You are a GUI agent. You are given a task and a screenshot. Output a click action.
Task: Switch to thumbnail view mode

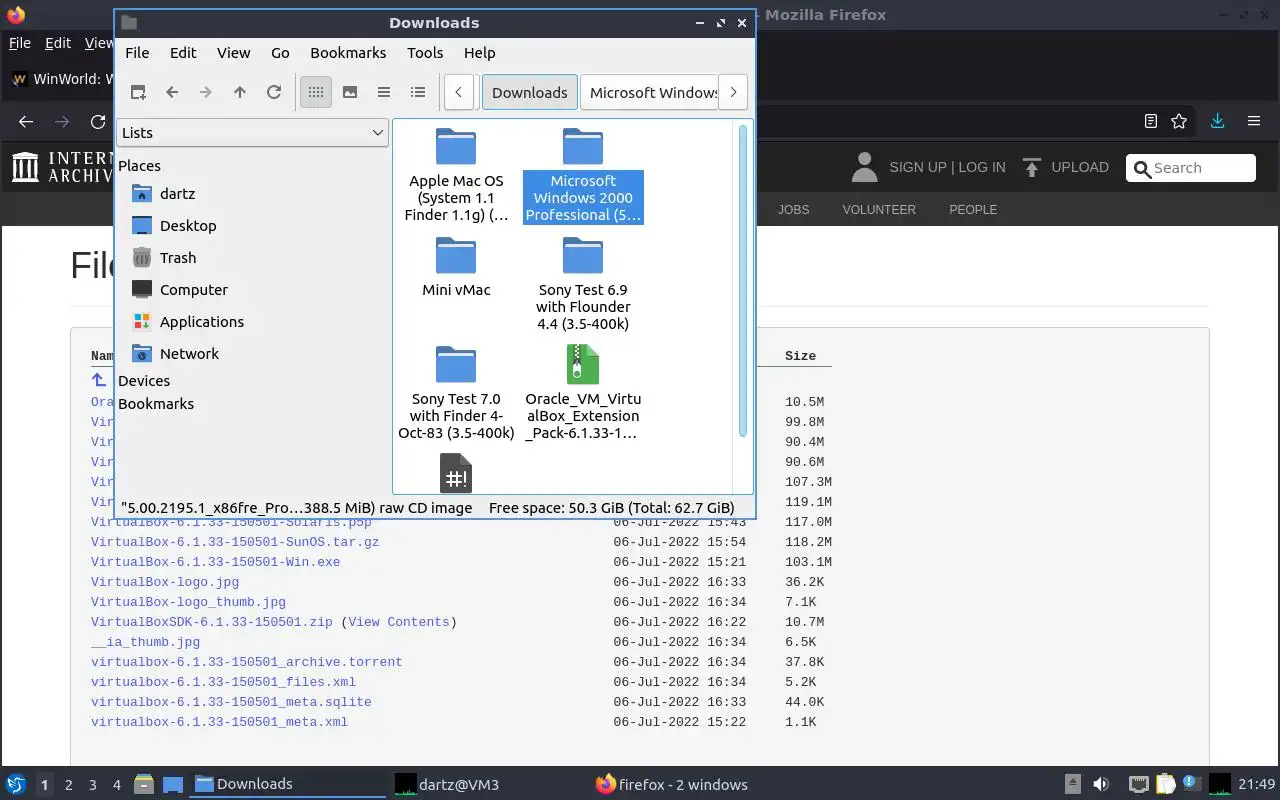click(350, 92)
